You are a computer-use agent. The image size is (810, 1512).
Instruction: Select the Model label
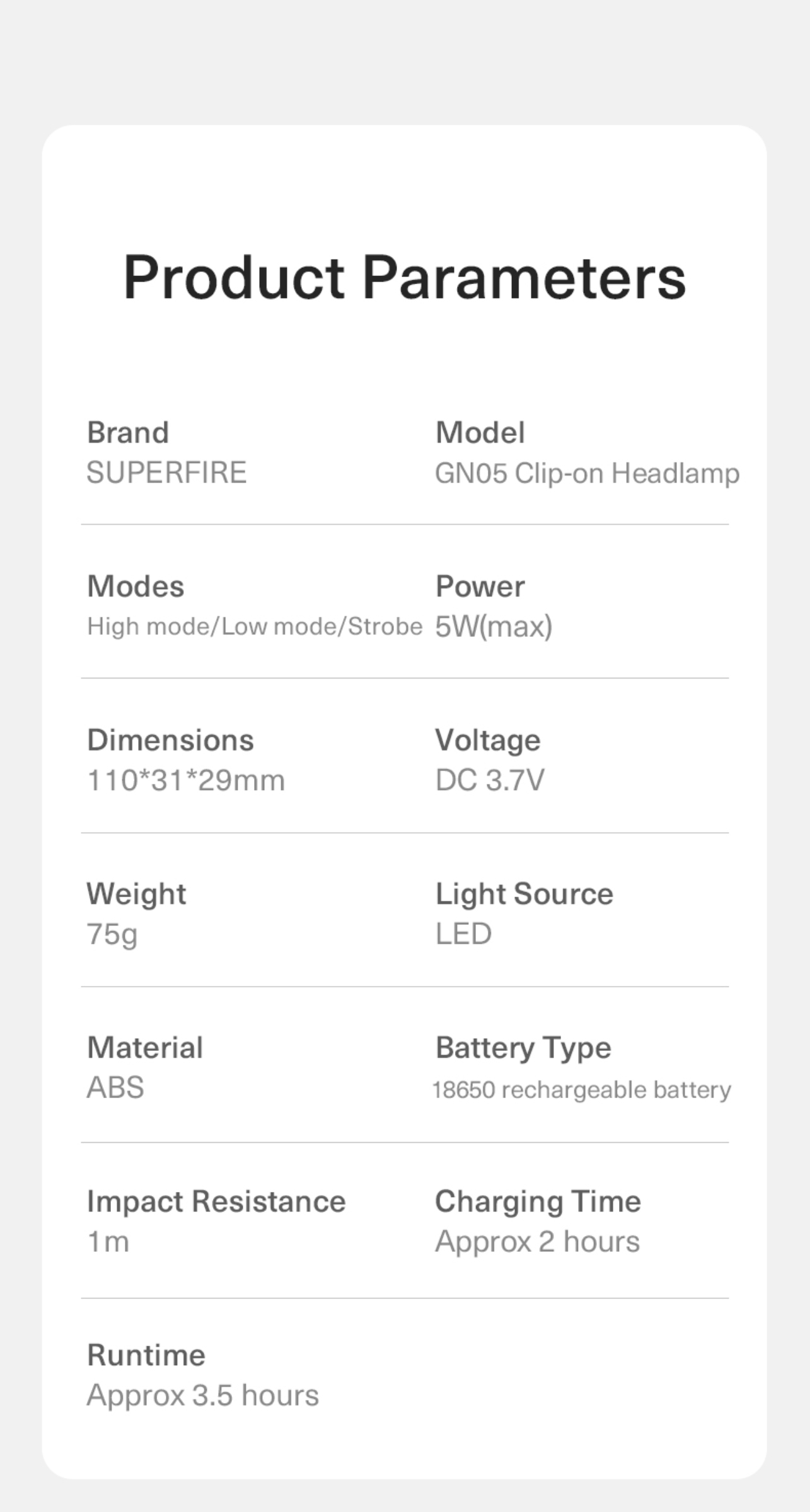click(480, 433)
